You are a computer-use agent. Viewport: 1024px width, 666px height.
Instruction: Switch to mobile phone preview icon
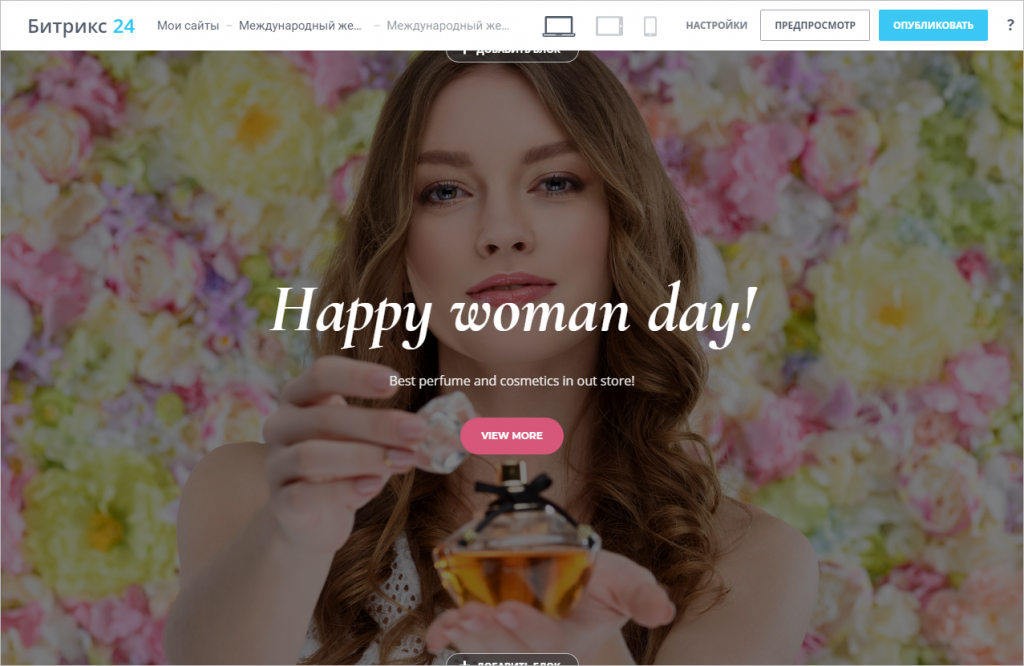650,26
